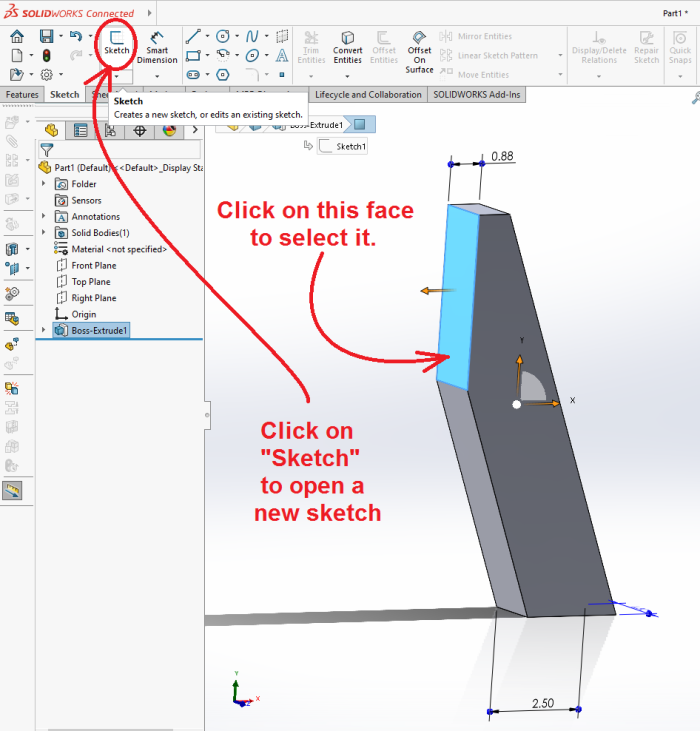
Task: Open the SOLIDWORKS Add-Ins tab
Action: click(x=476, y=95)
